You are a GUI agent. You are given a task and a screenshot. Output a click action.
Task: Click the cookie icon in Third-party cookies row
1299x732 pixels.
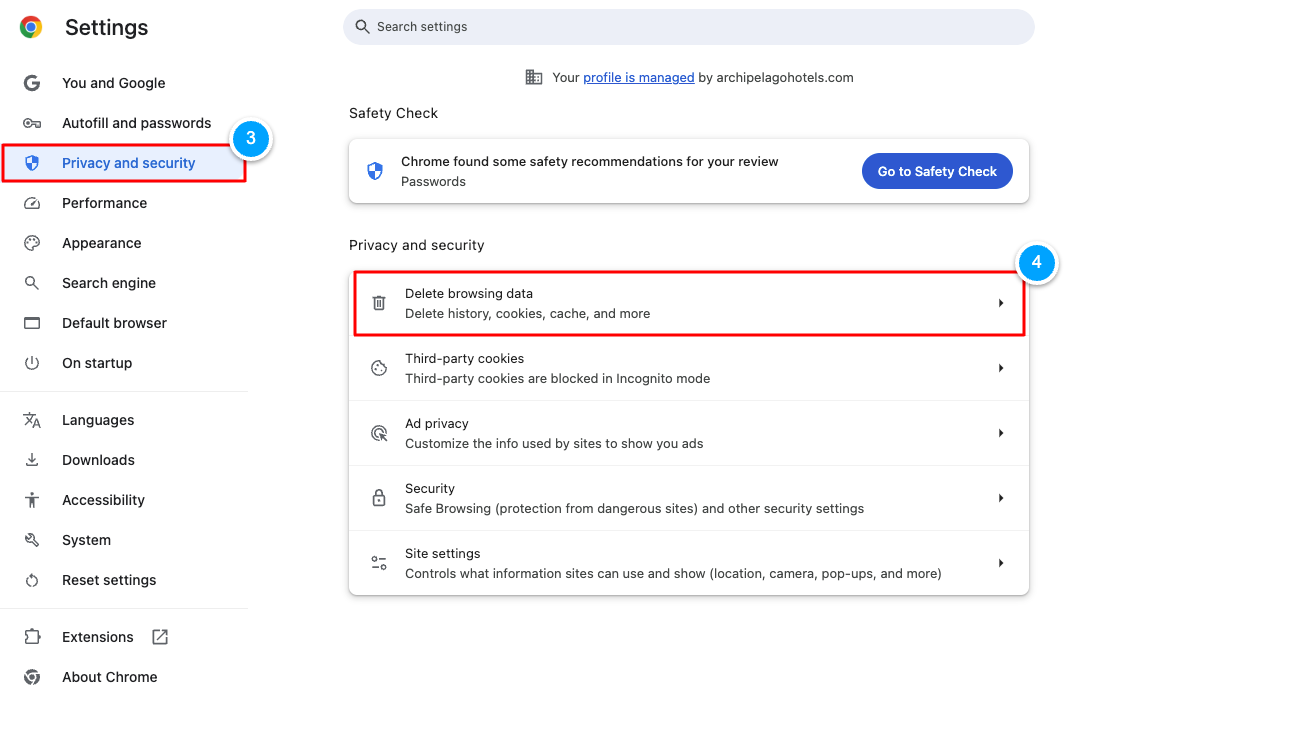point(379,368)
